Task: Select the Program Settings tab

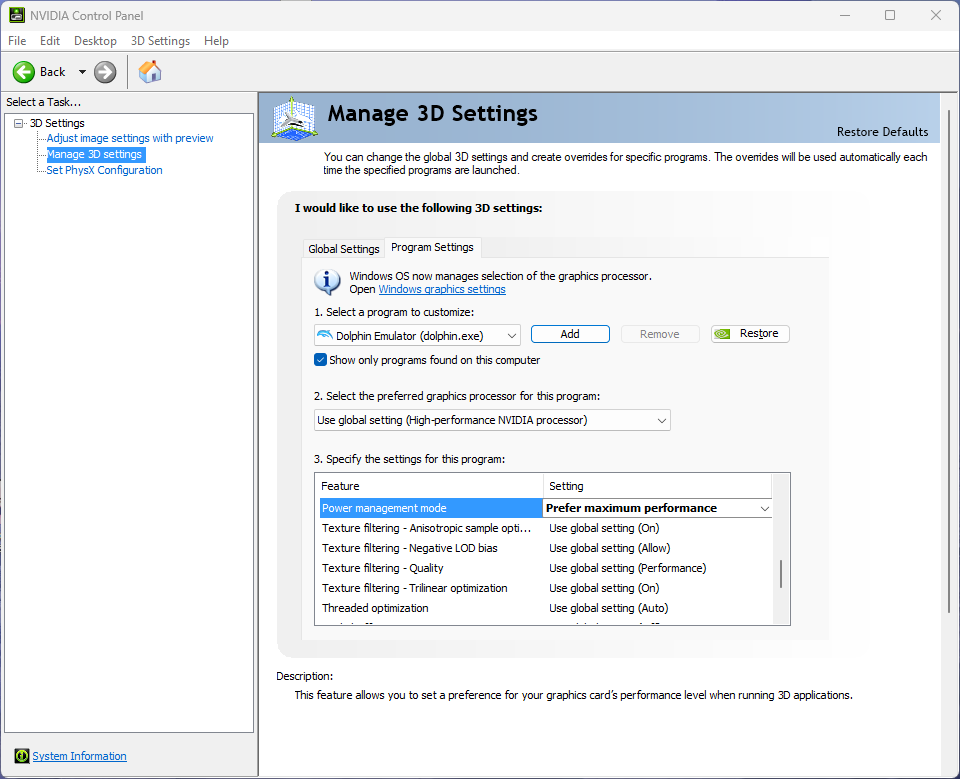Action: (x=432, y=247)
